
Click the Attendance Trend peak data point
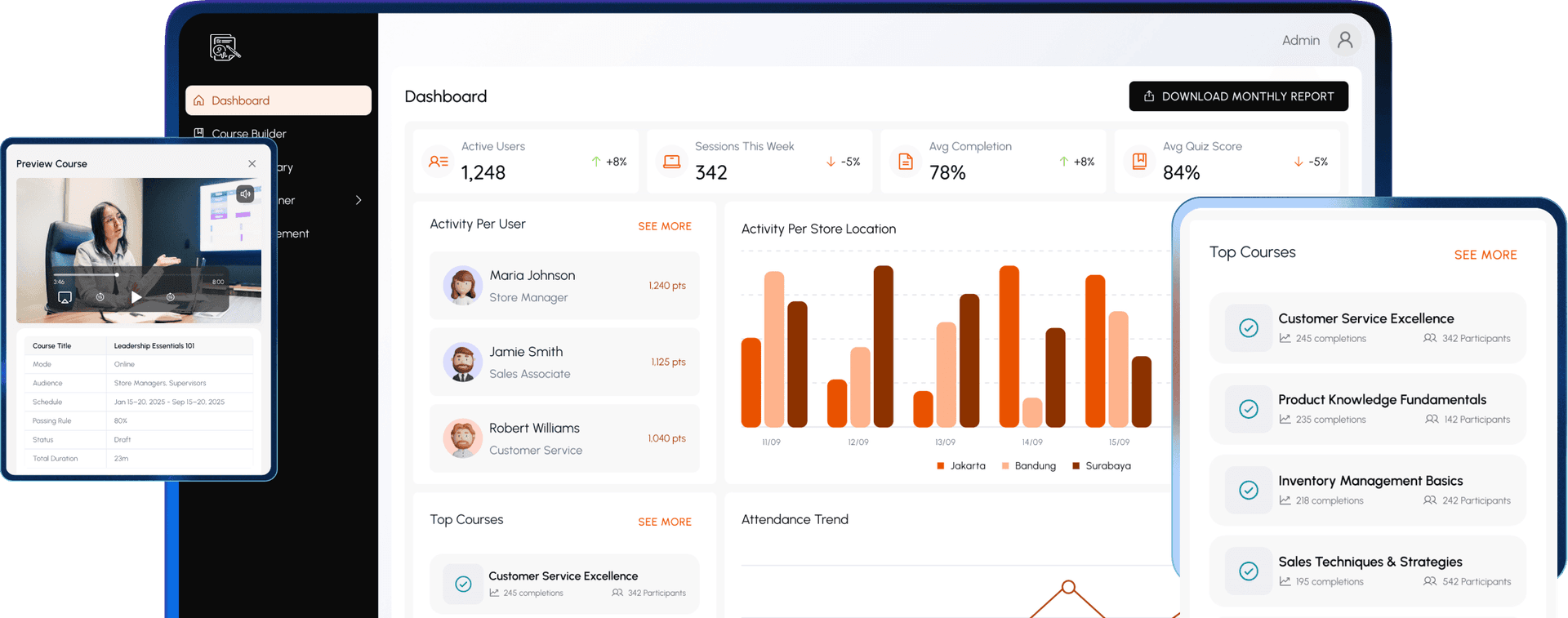tap(1068, 586)
